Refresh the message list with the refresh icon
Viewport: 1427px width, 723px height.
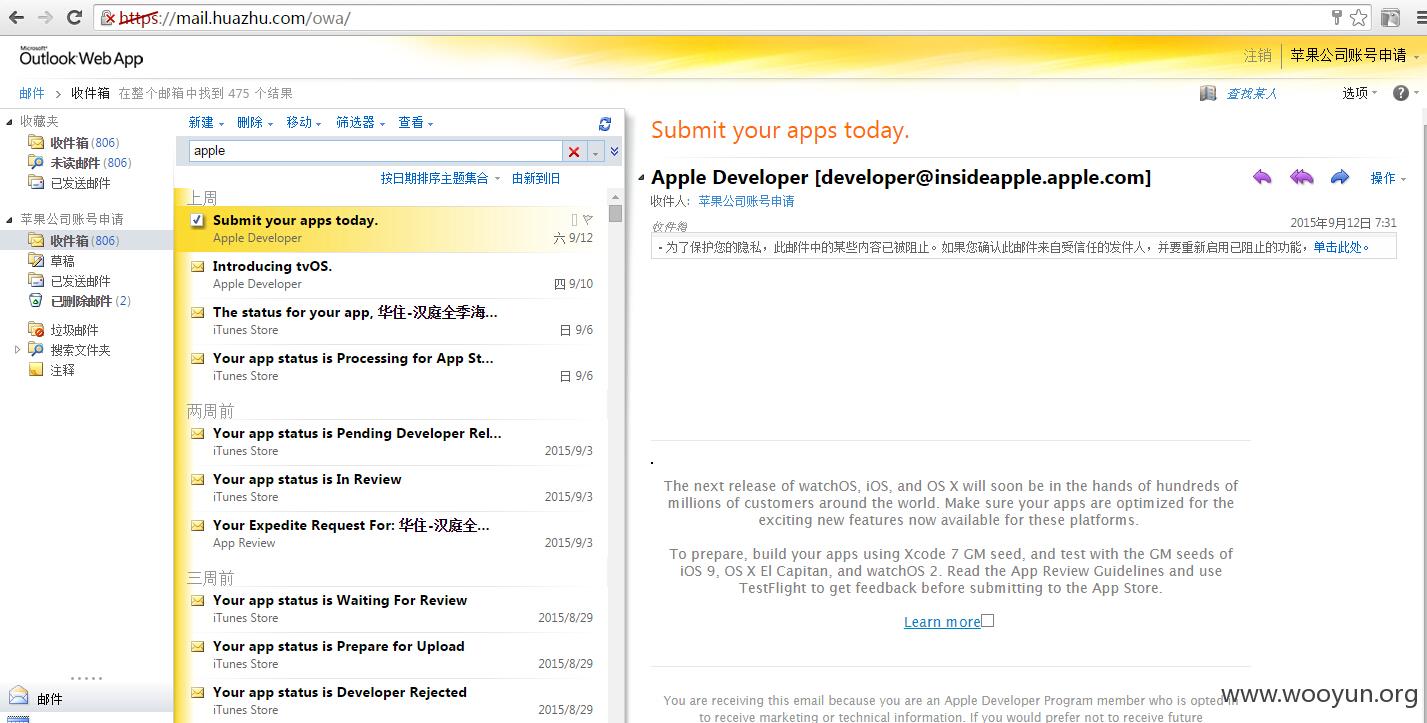tap(604, 123)
